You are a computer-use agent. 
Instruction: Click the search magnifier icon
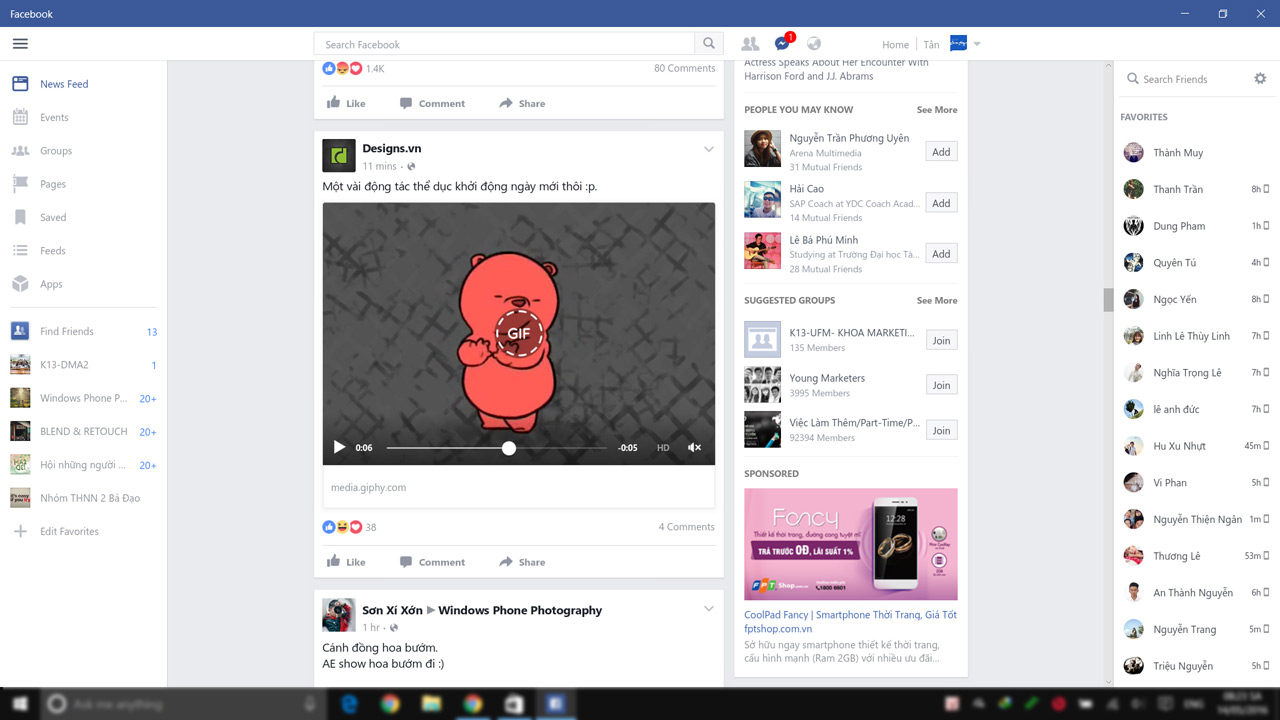click(x=709, y=43)
